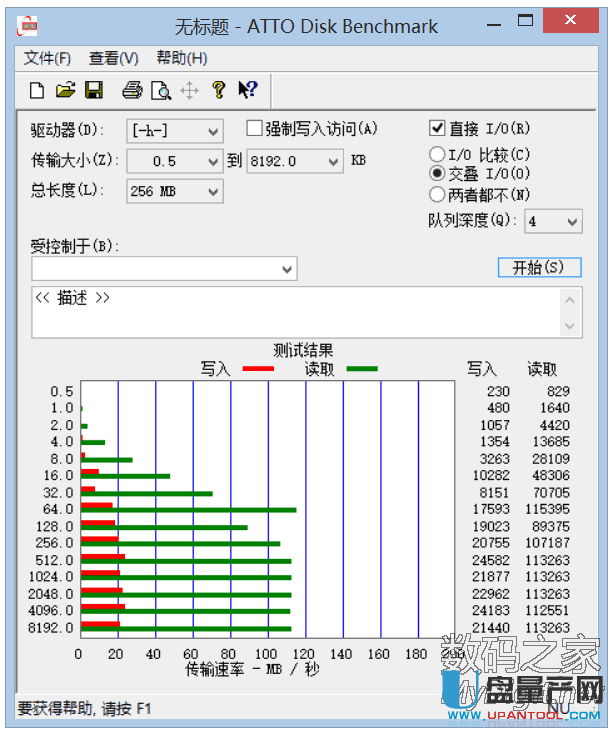Click the New file toolbar icon
The width and height of the screenshot is (616, 732).
coord(37,91)
